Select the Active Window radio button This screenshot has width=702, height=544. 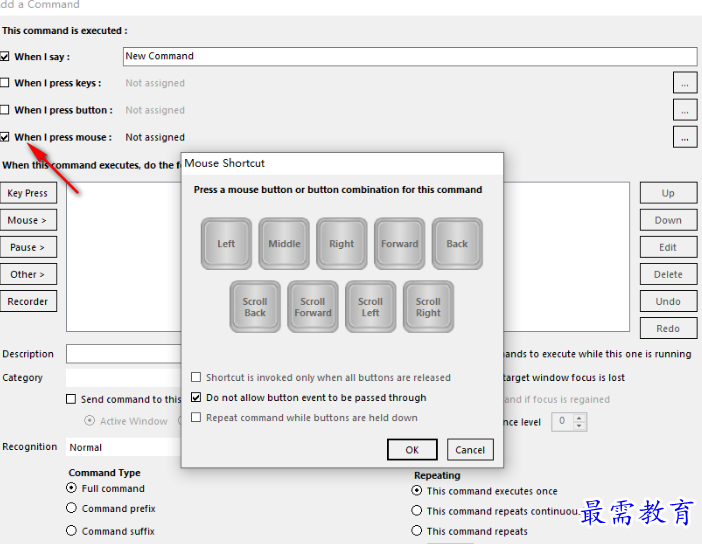pos(90,421)
